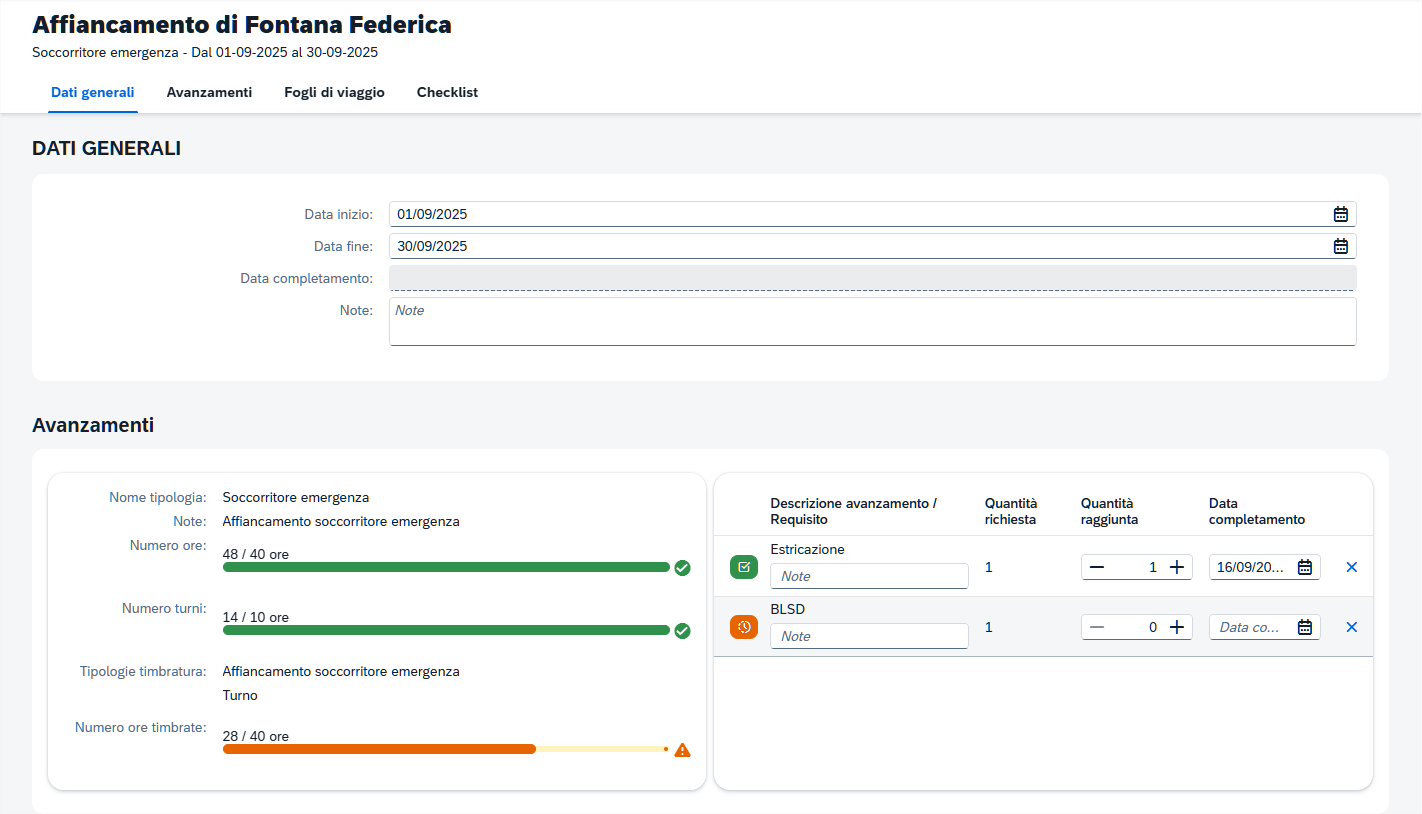Decrease Estricazione quantità raggiunta with minus

pos(1097,567)
